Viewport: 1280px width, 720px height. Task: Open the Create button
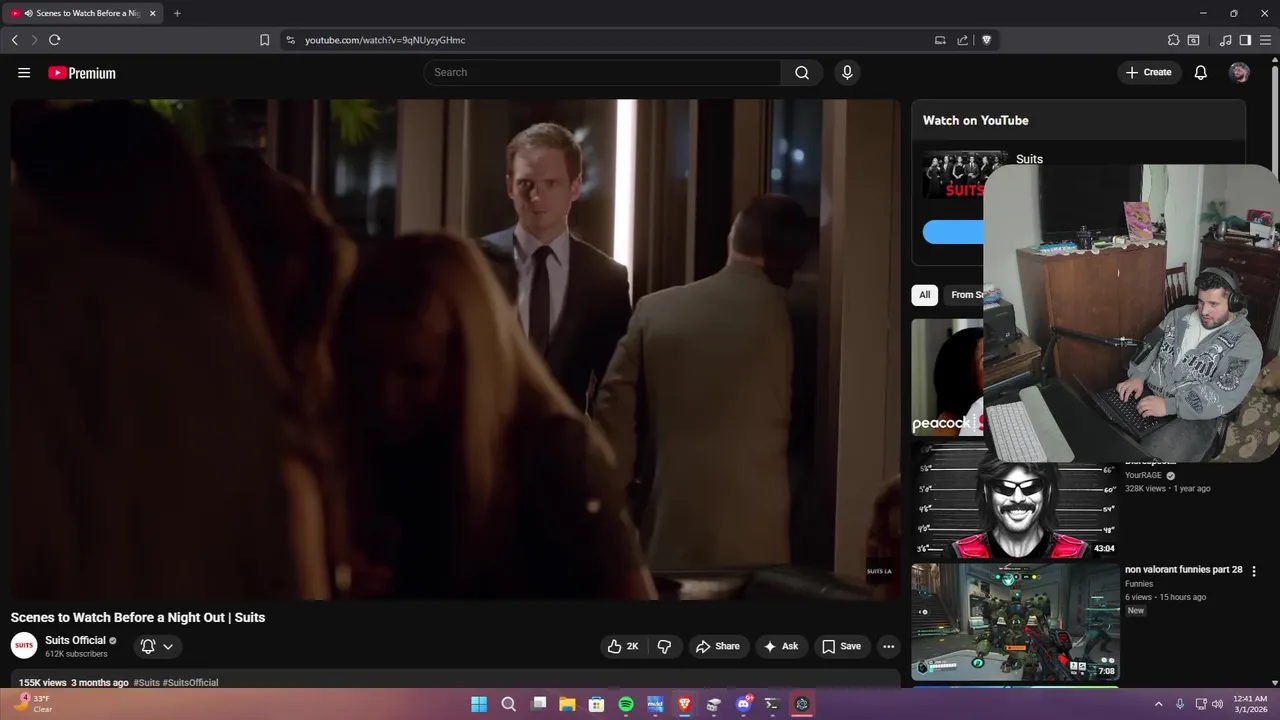click(1148, 72)
